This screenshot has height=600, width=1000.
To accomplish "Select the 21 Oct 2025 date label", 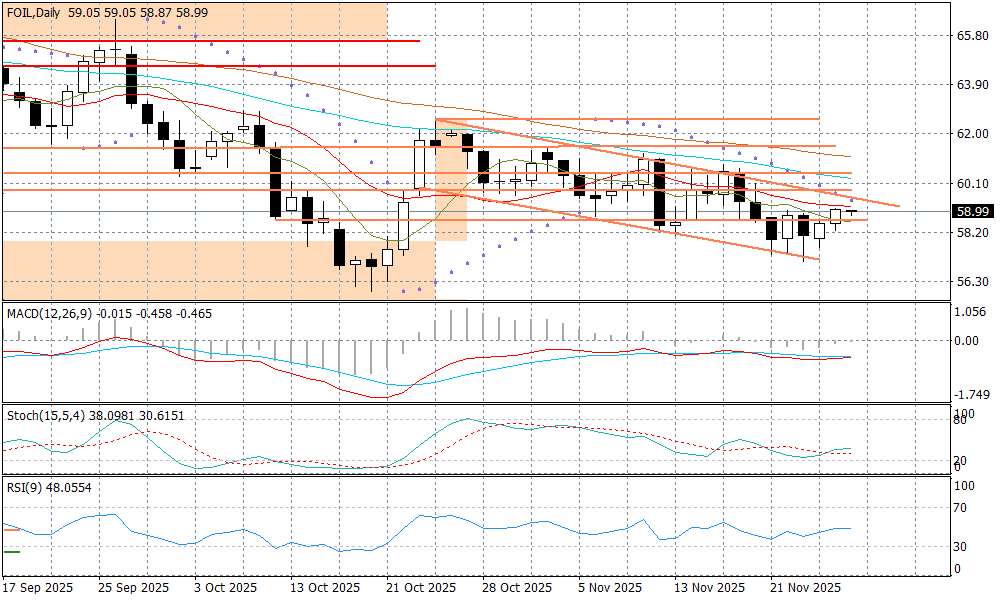I will click(421, 588).
